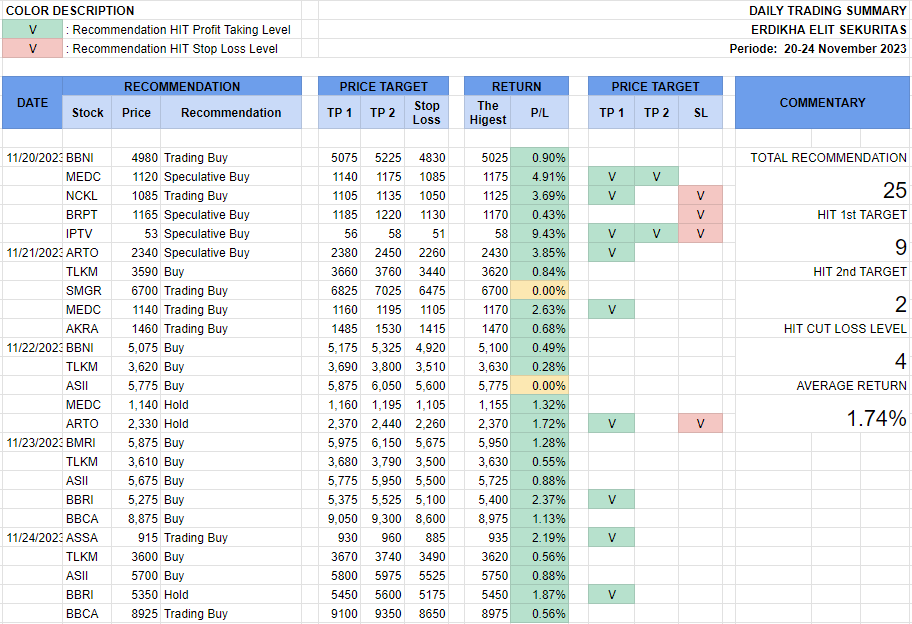Select the DAILY TRADING SUMMARY heading

(827, 11)
